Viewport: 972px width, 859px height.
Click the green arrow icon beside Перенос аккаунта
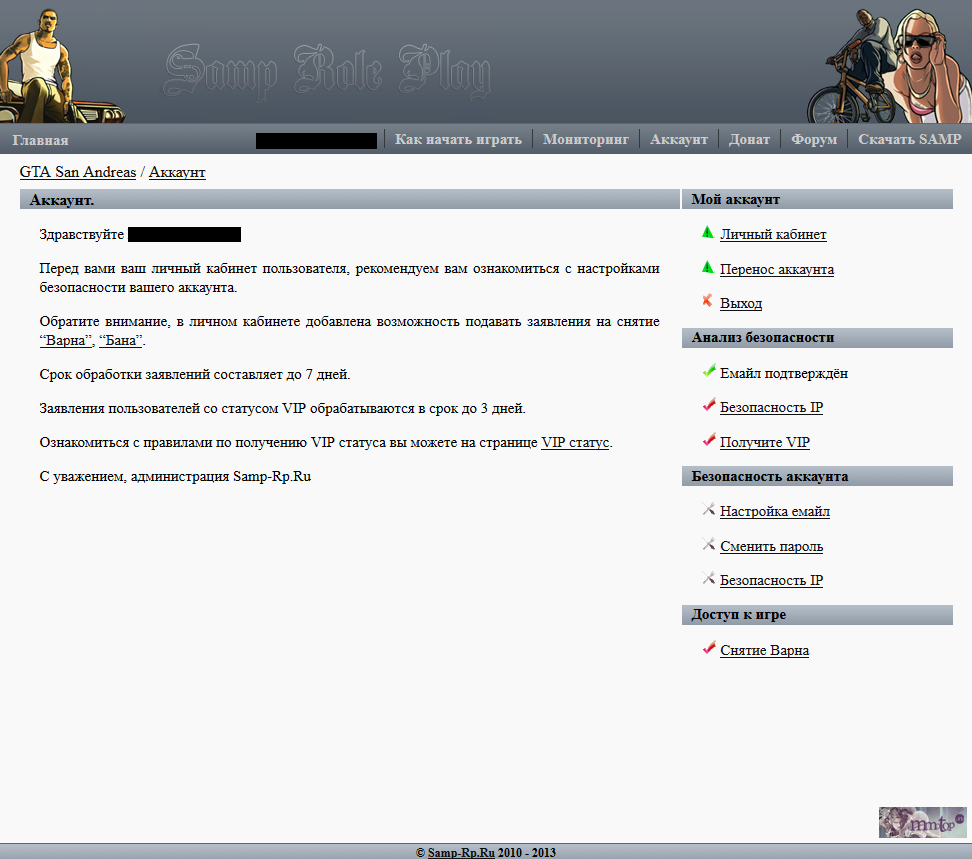708,268
